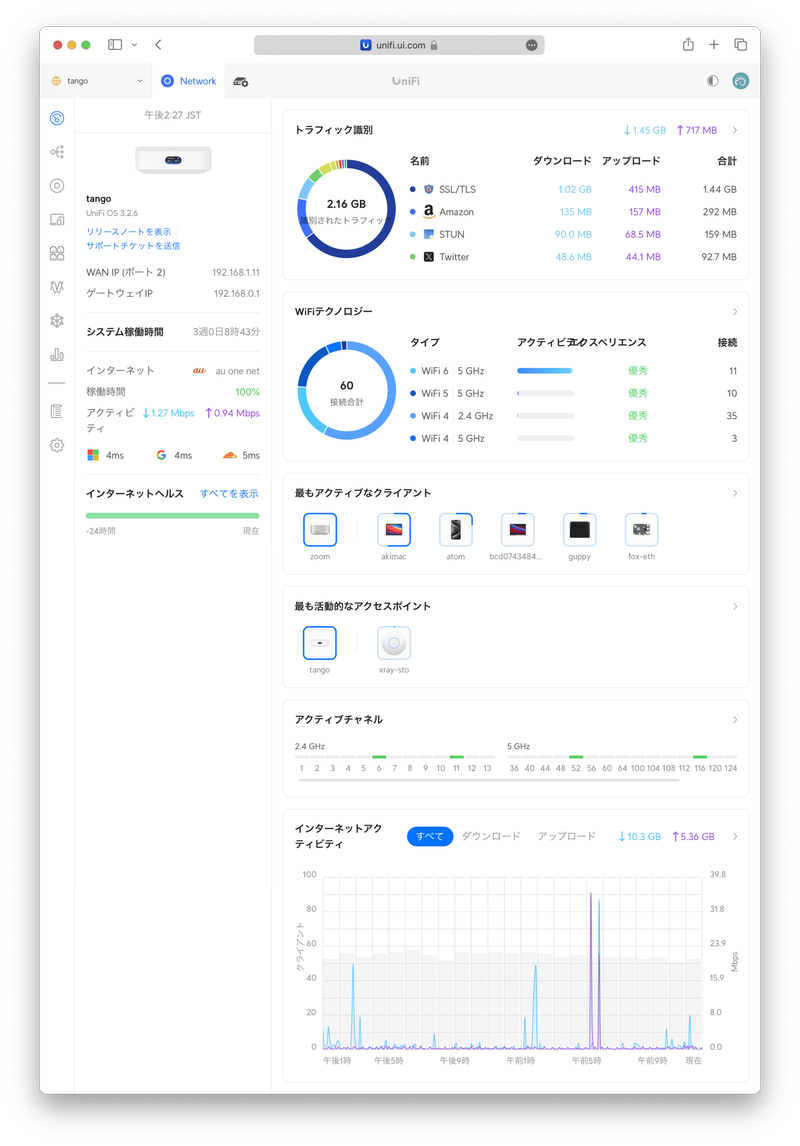Open the Client Devices sidebar icon
Screen dimensions: 800x1146
tap(57, 219)
